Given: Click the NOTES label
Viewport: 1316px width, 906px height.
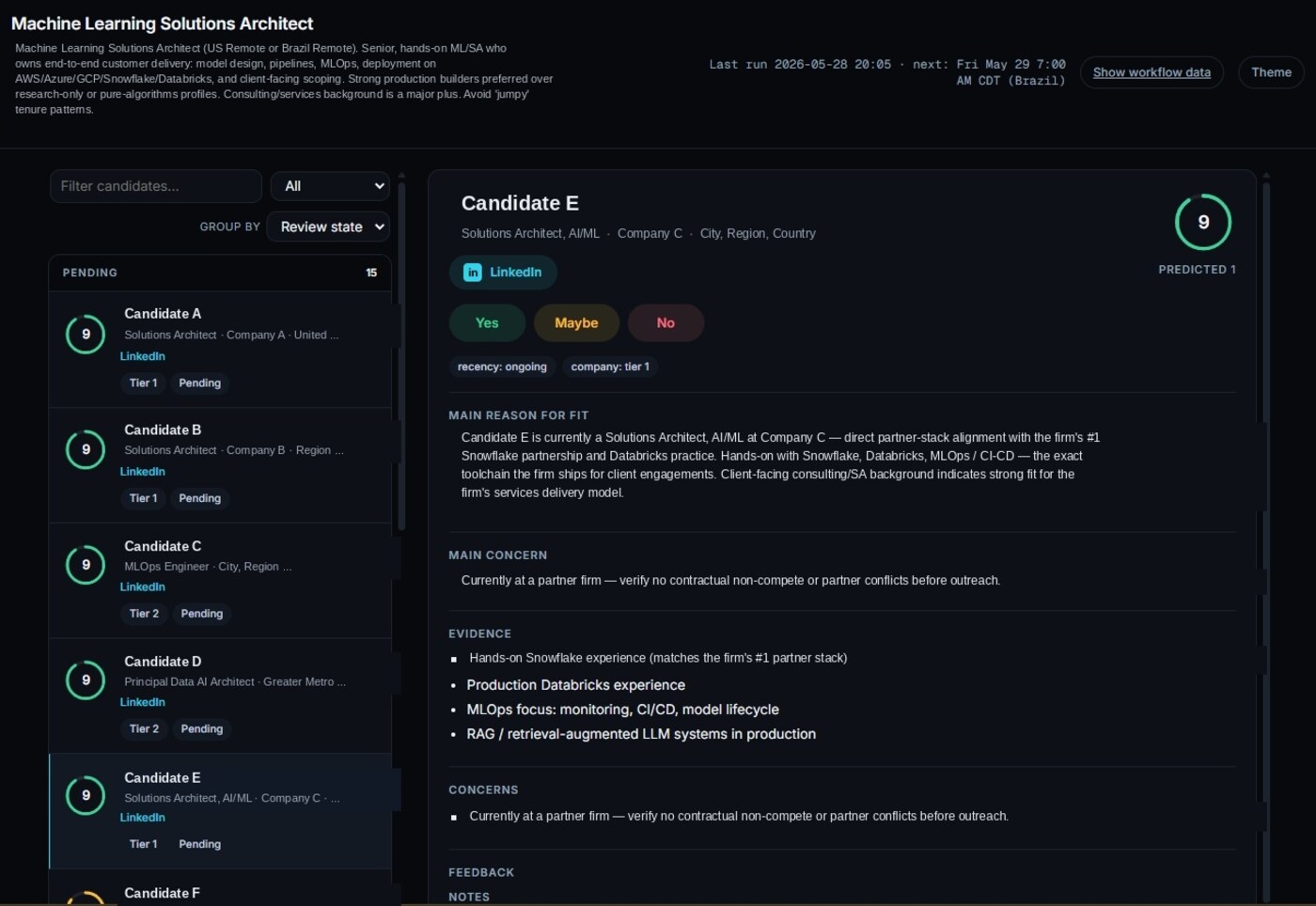Looking at the screenshot, I should click(x=469, y=898).
